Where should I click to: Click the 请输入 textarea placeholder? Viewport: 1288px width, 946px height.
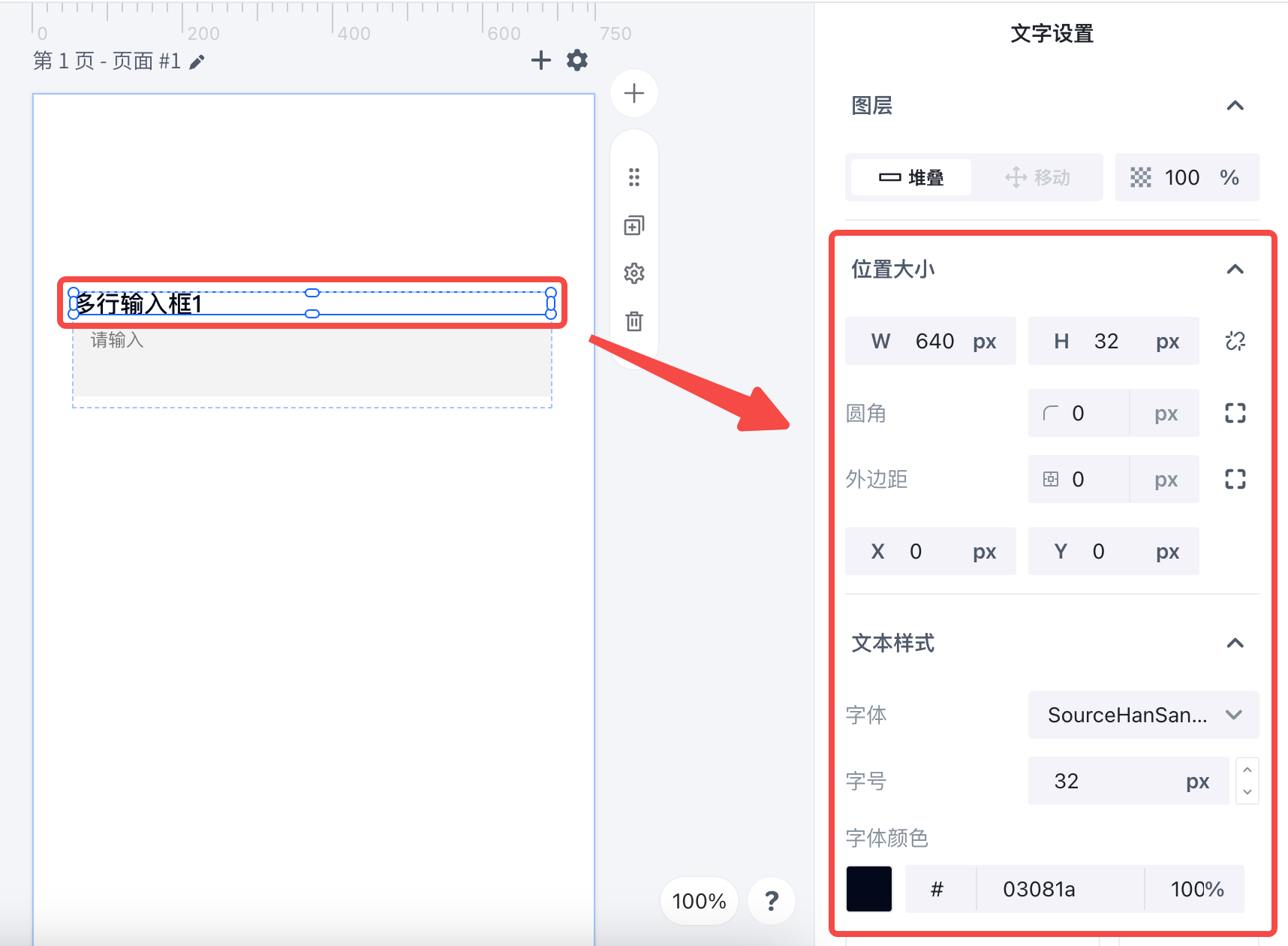[x=117, y=340]
